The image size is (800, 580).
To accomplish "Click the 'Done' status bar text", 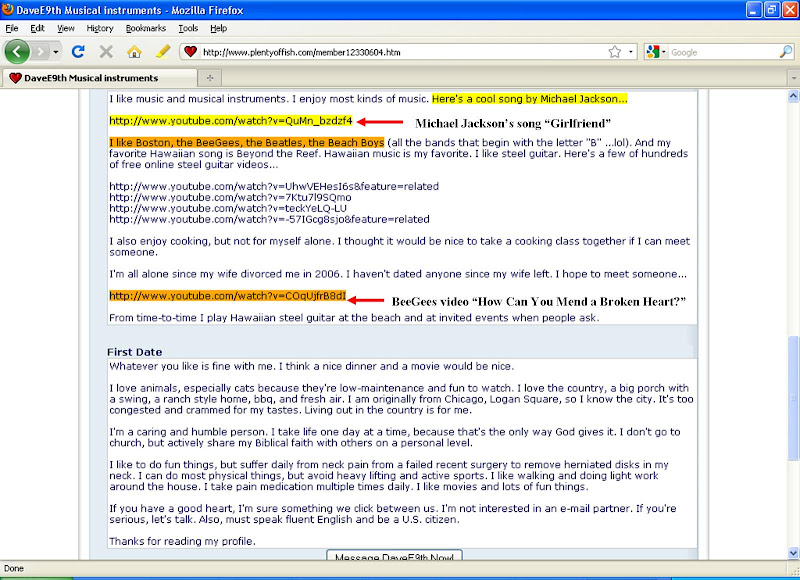I will point(14,568).
